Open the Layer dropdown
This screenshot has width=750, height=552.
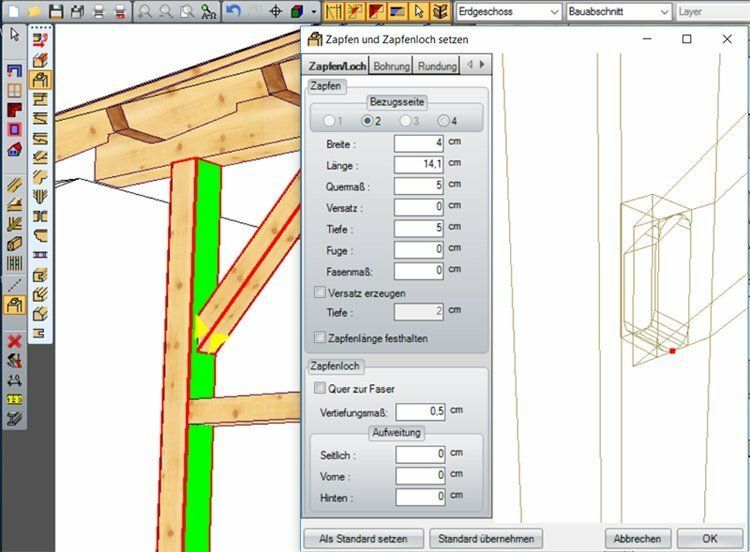tap(712, 12)
